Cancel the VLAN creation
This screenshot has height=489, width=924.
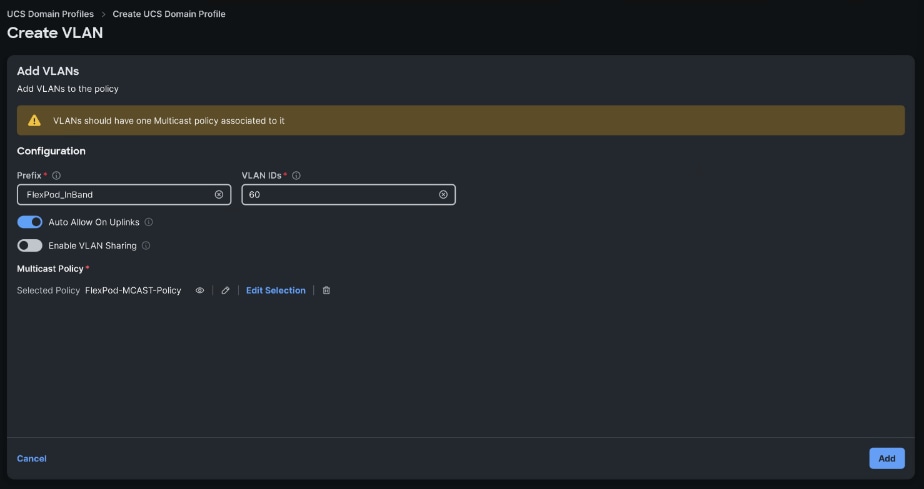[32, 458]
